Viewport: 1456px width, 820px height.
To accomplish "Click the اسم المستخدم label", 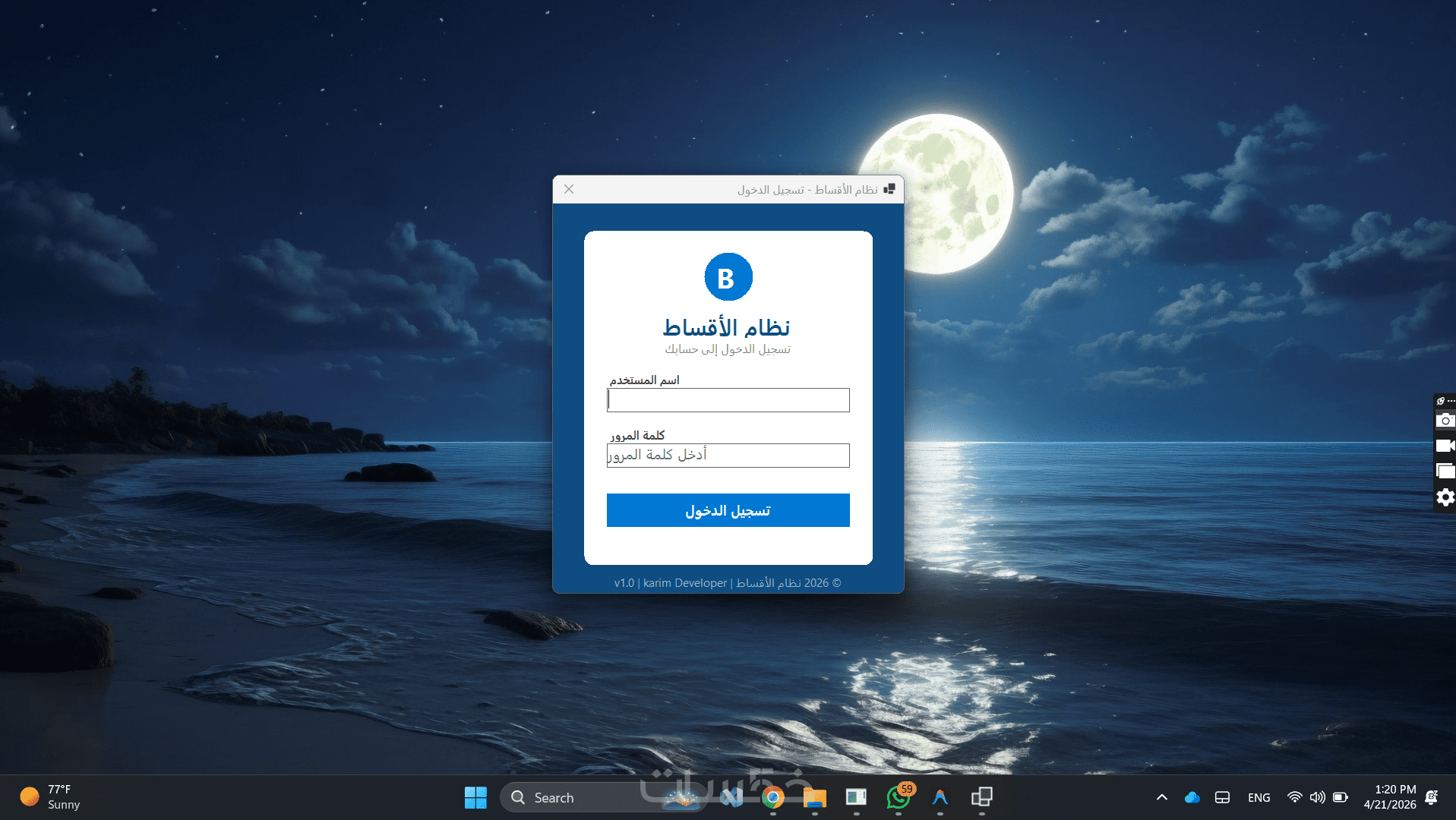I will tap(644, 380).
